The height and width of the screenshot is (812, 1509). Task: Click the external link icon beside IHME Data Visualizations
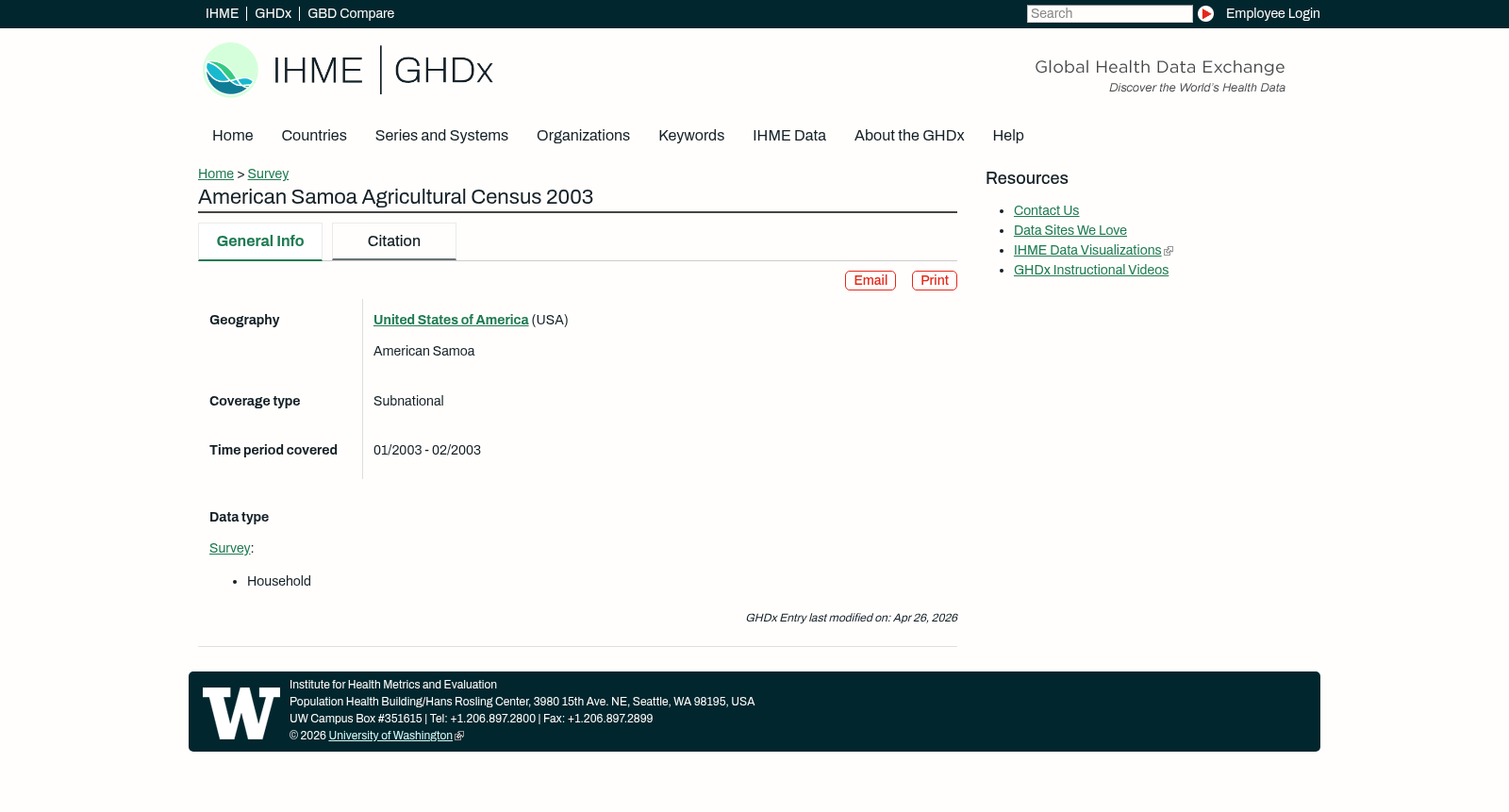point(1169,251)
